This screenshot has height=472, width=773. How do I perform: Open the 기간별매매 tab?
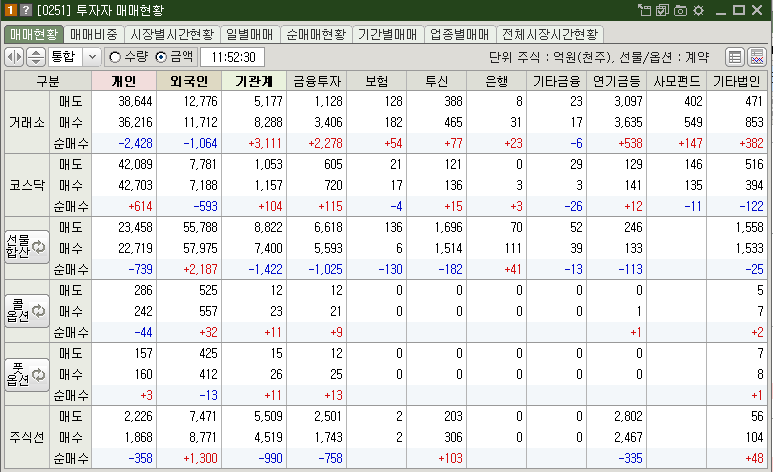pyautogui.click(x=387, y=34)
